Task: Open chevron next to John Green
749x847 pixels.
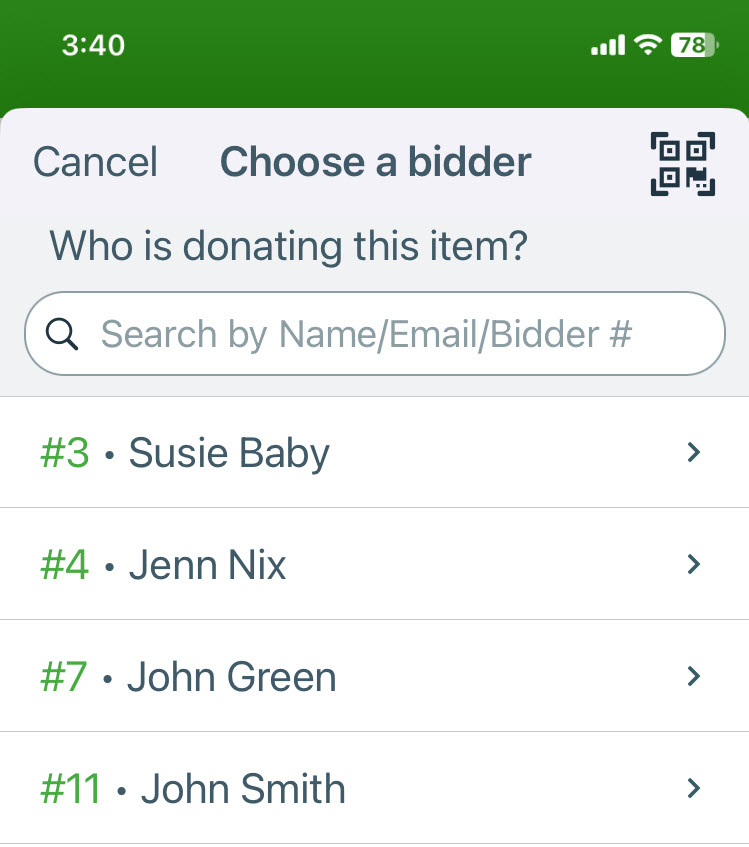Action: tap(694, 676)
